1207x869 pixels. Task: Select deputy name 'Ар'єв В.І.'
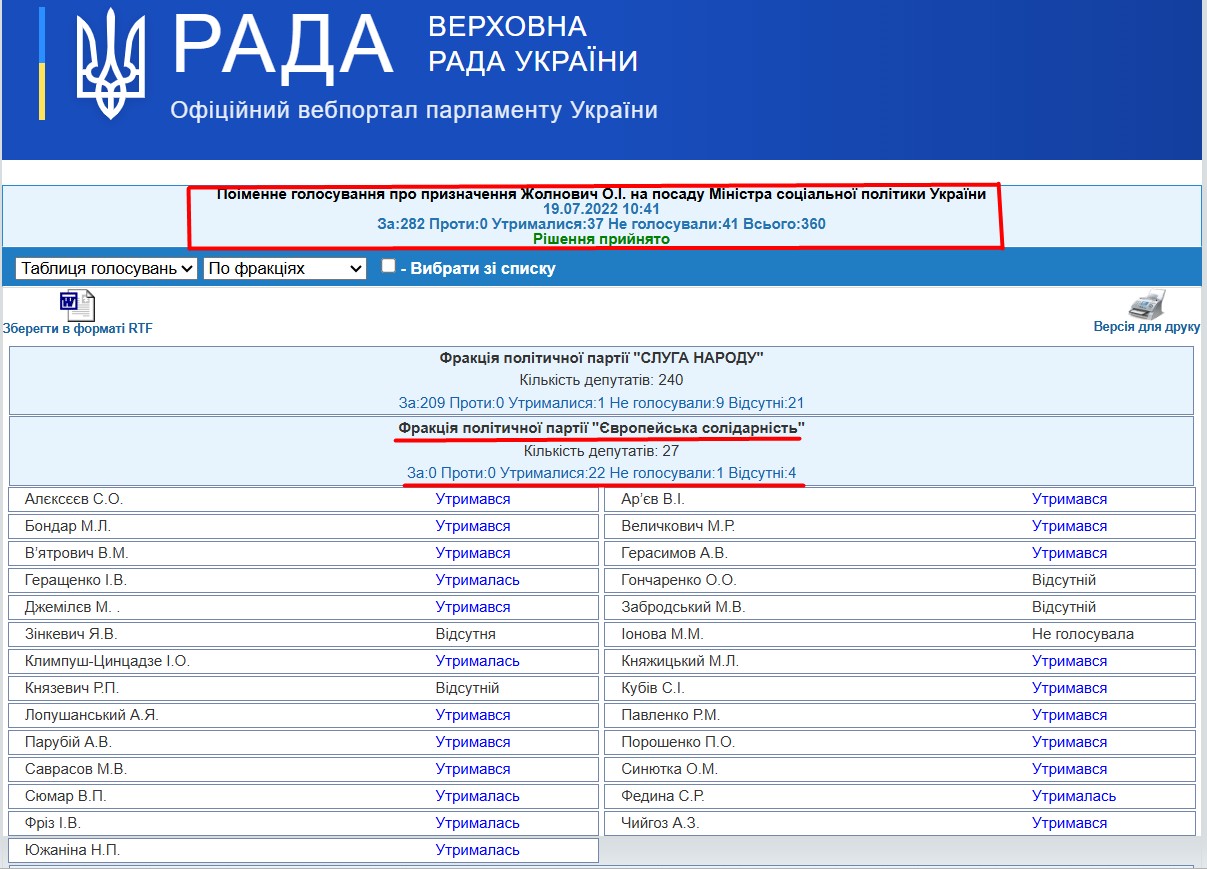tap(652, 499)
